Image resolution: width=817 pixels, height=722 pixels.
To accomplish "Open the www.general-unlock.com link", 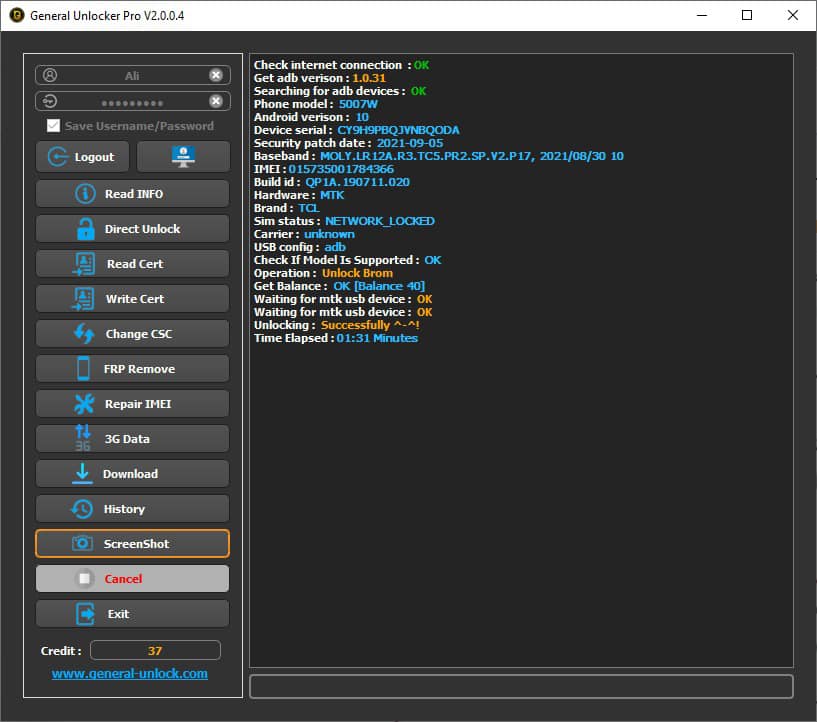I will [130, 674].
